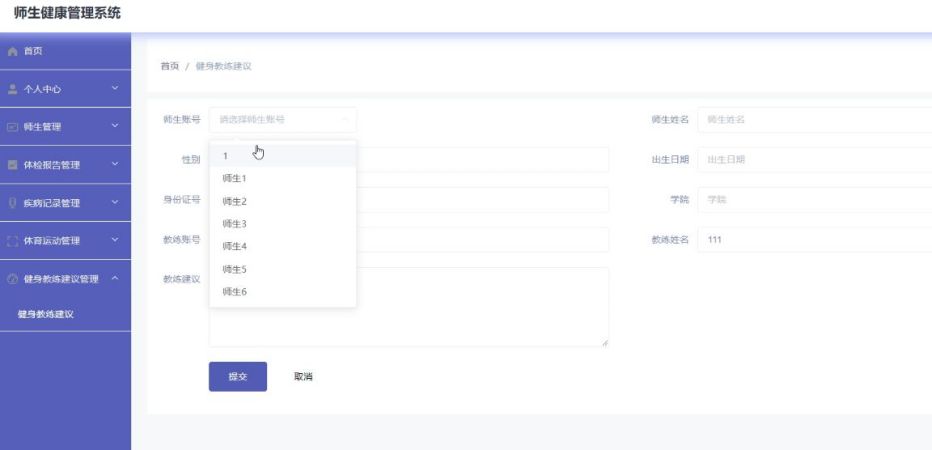Open the 个人中心 menu item
The height and width of the screenshot is (450, 932).
pos(65,89)
